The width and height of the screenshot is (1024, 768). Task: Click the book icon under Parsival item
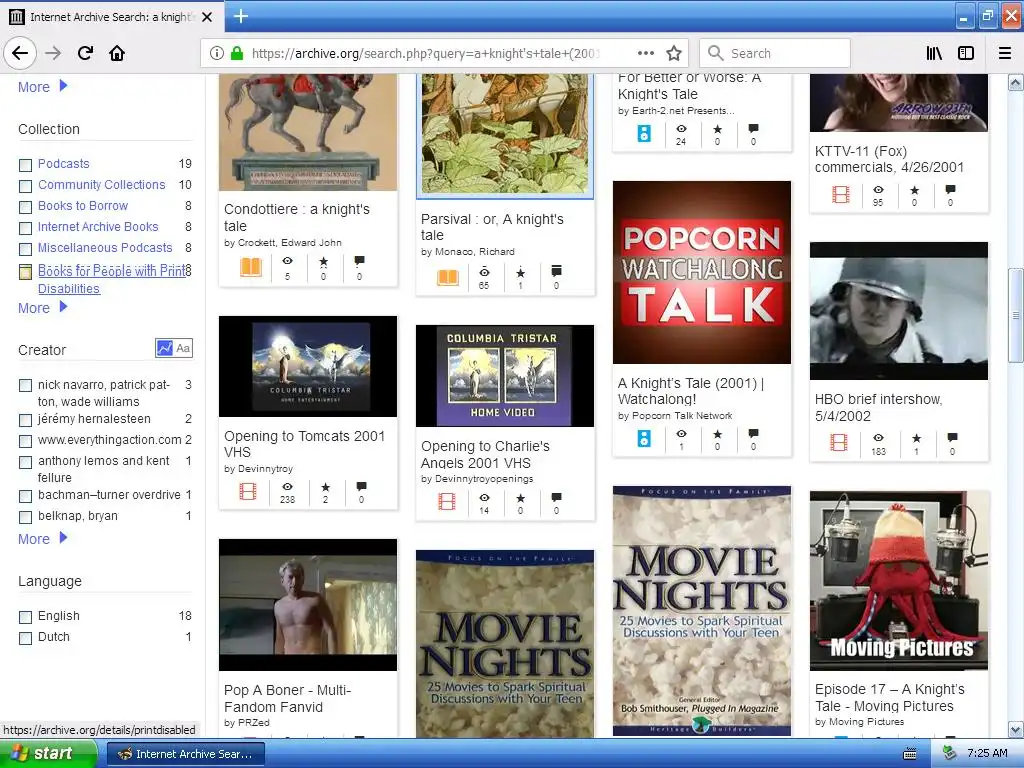coord(447,277)
